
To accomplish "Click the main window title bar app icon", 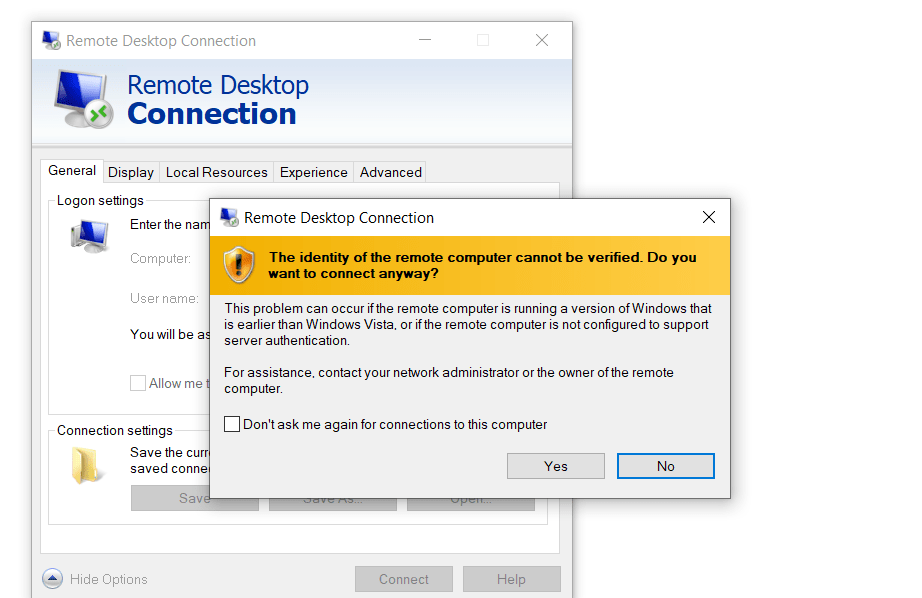I will click(51, 41).
